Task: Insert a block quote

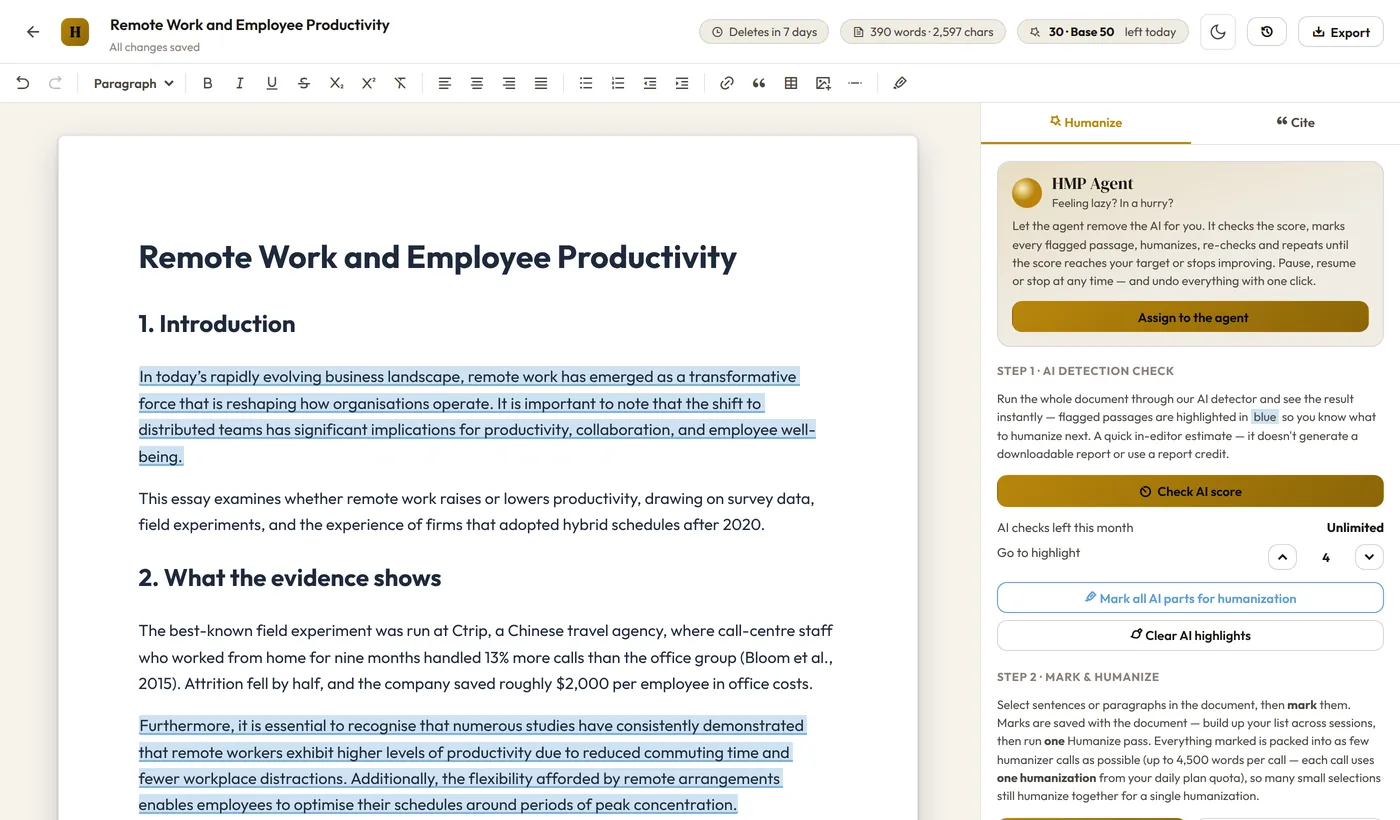Action: tap(759, 84)
